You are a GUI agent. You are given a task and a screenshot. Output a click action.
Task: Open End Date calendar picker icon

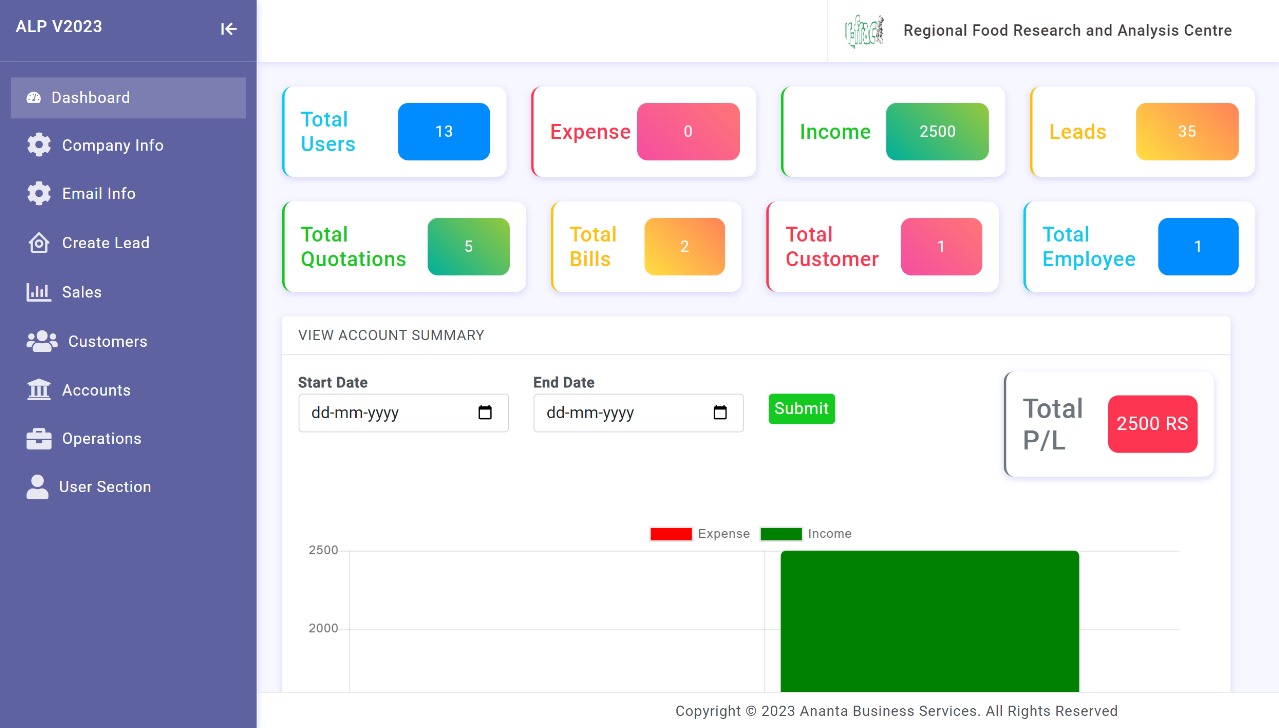[x=720, y=413]
